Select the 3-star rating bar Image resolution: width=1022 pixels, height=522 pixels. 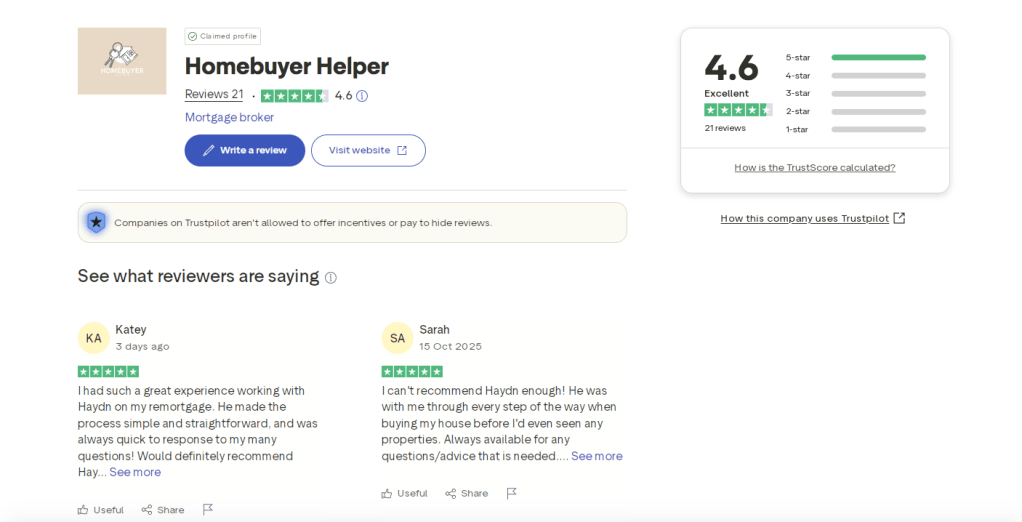[x=878, y=93]
